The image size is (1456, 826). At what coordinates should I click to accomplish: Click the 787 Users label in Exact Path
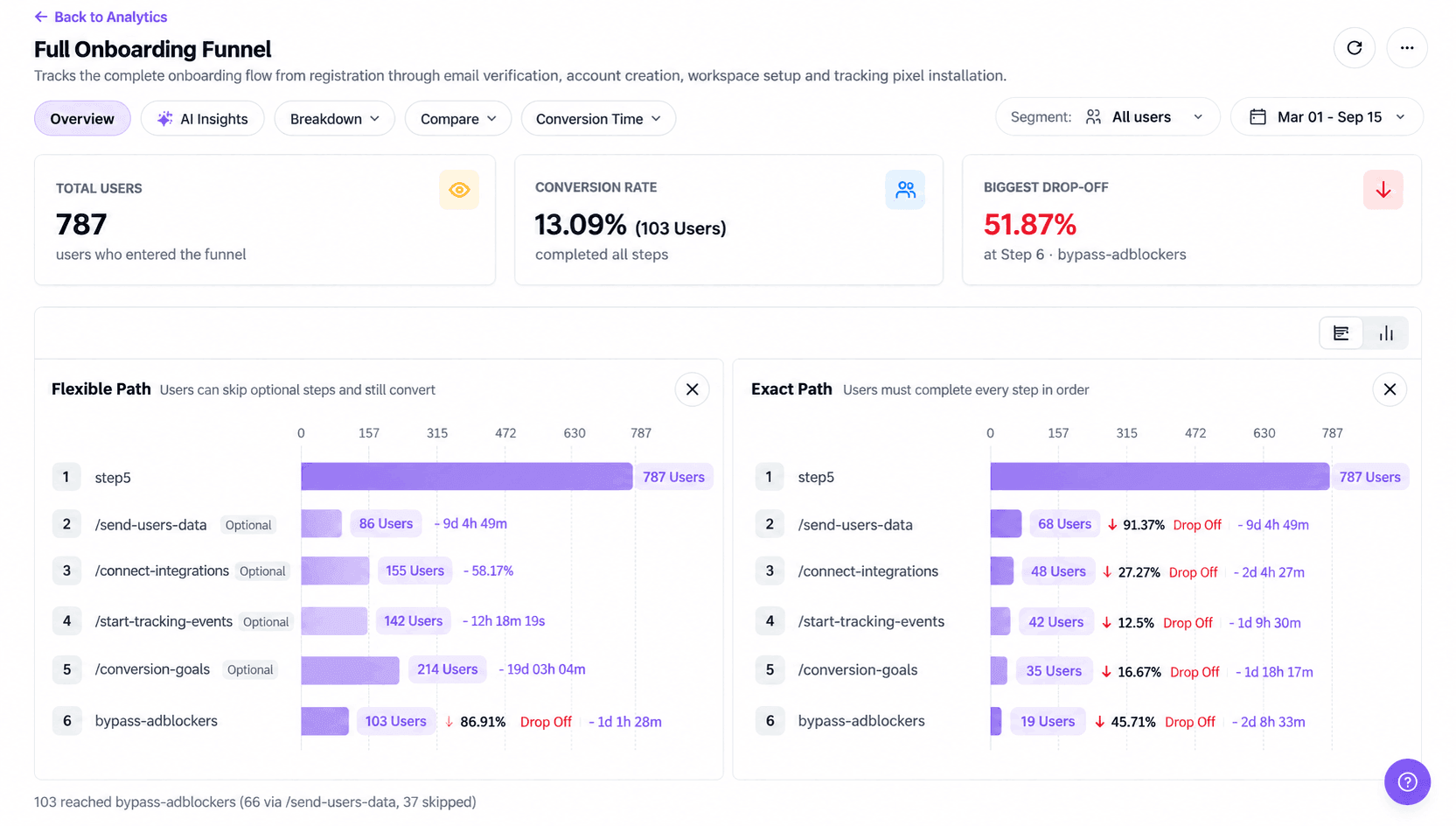(1369, 477)
